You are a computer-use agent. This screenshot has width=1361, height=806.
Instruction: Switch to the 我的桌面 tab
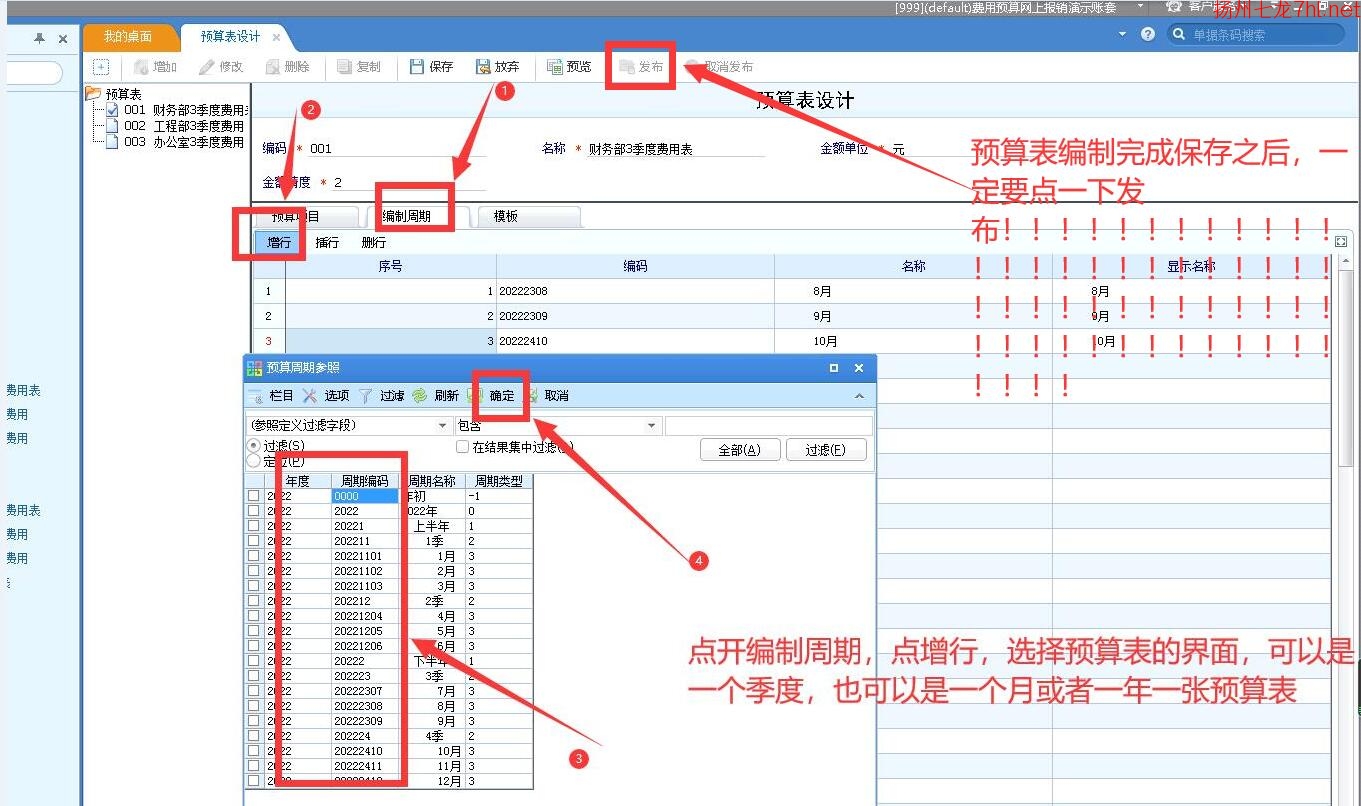coord(128,37)
